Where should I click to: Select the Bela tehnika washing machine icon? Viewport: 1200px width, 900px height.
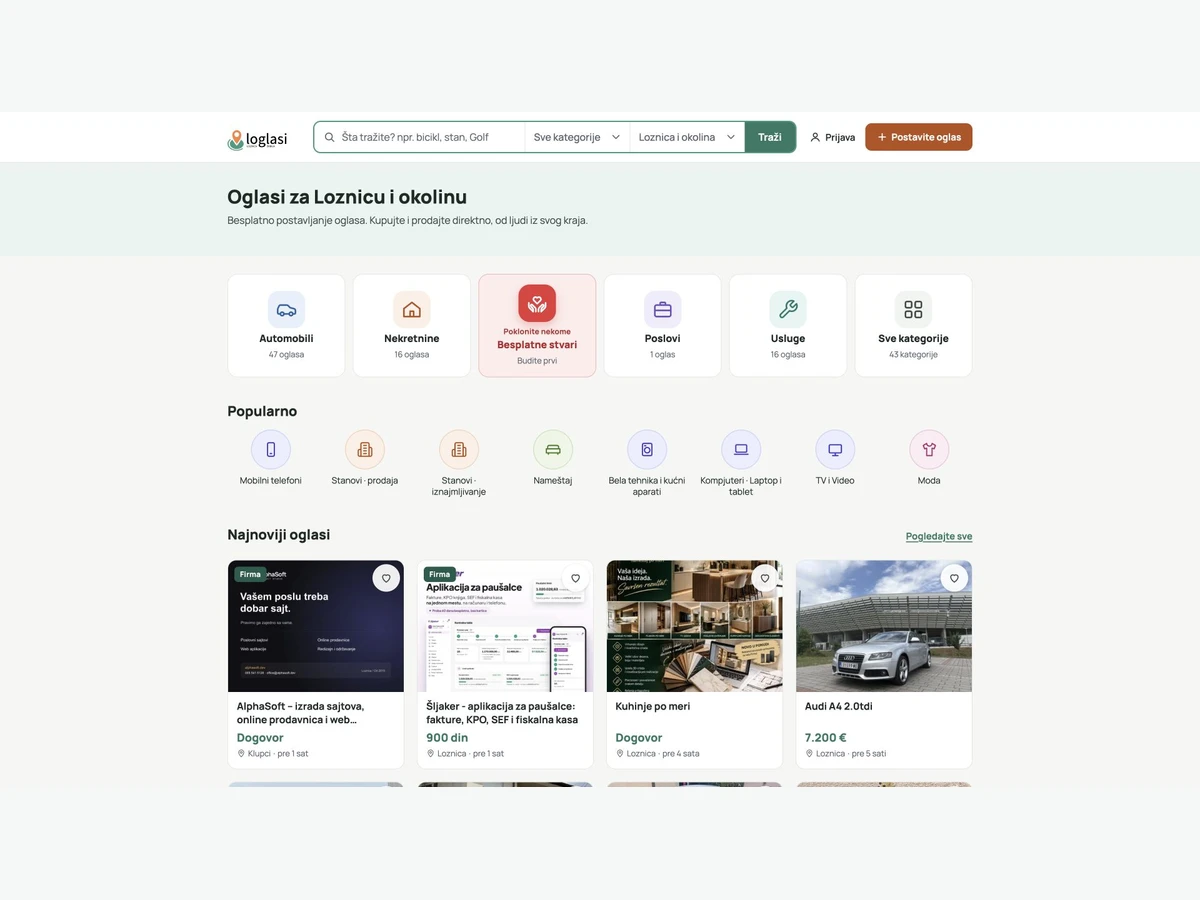point(647,450)
